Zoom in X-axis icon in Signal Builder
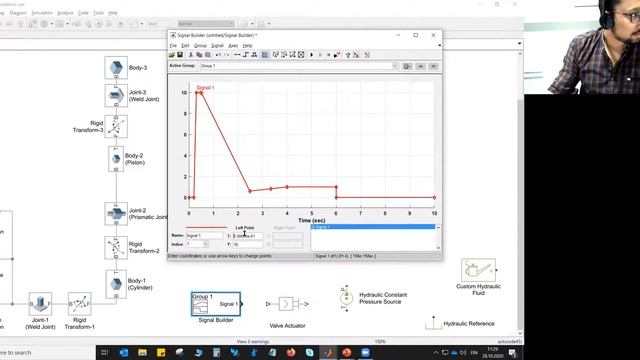The height and width of the screenshot is (360, 640). pos(276,55)
